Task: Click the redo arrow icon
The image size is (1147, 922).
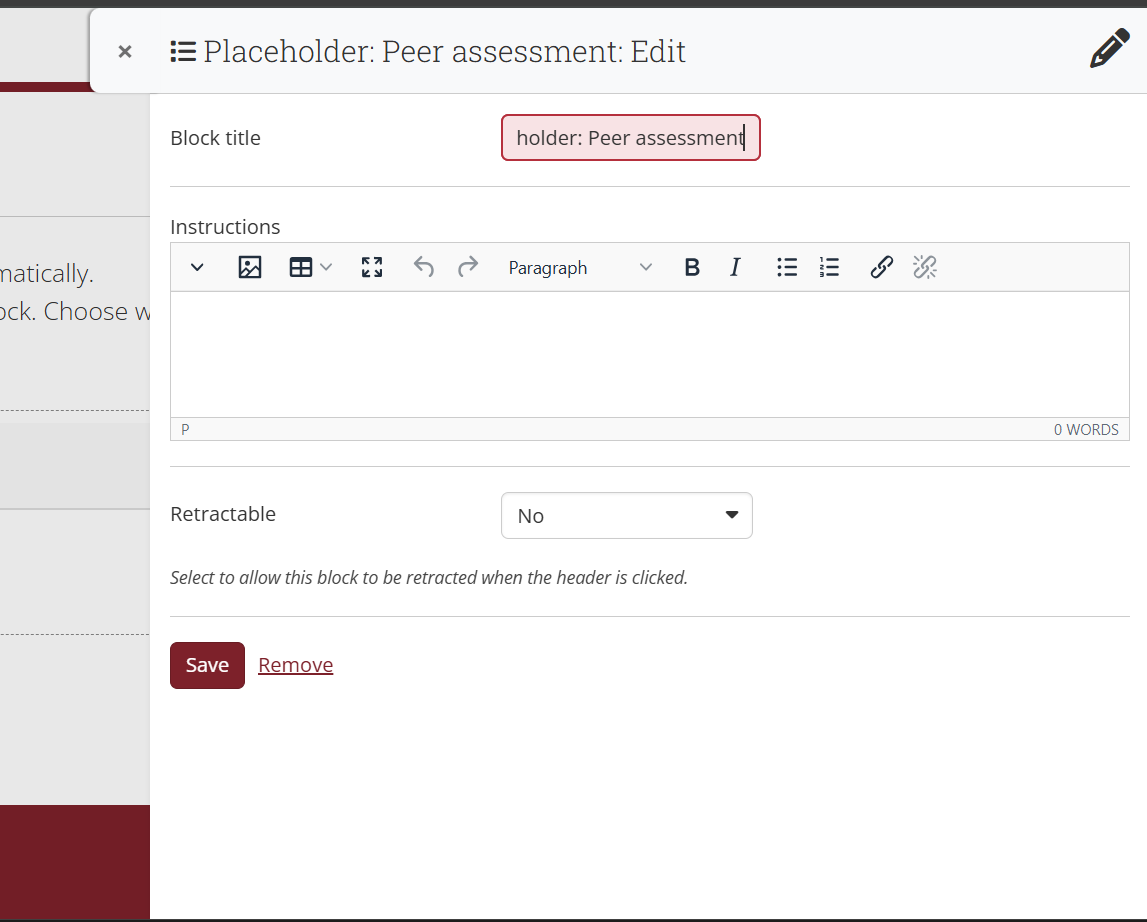Action: tap(467, 267)
